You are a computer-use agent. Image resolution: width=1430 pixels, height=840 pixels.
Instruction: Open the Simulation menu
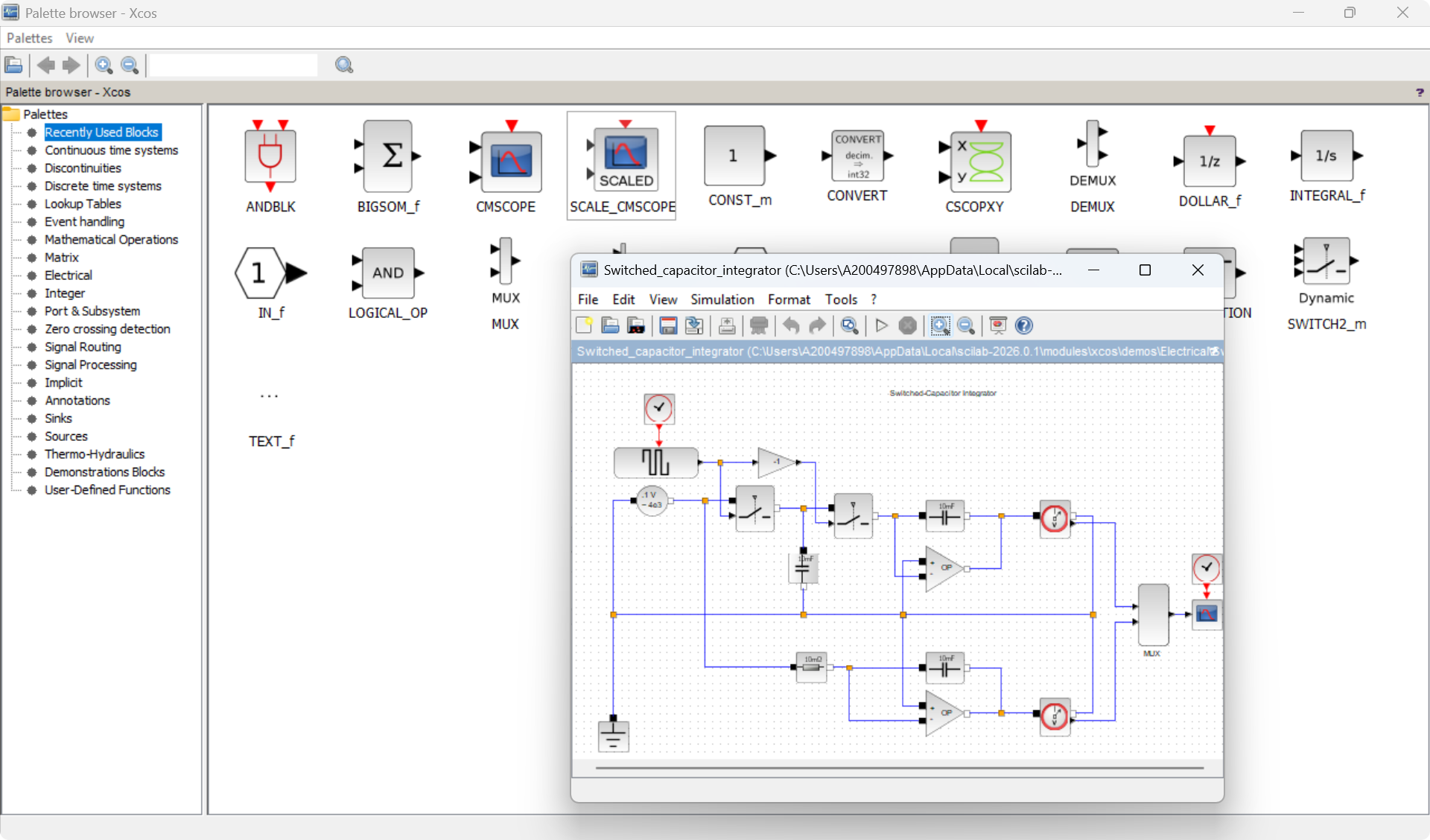pyautogui.click(x=722, y=299)
